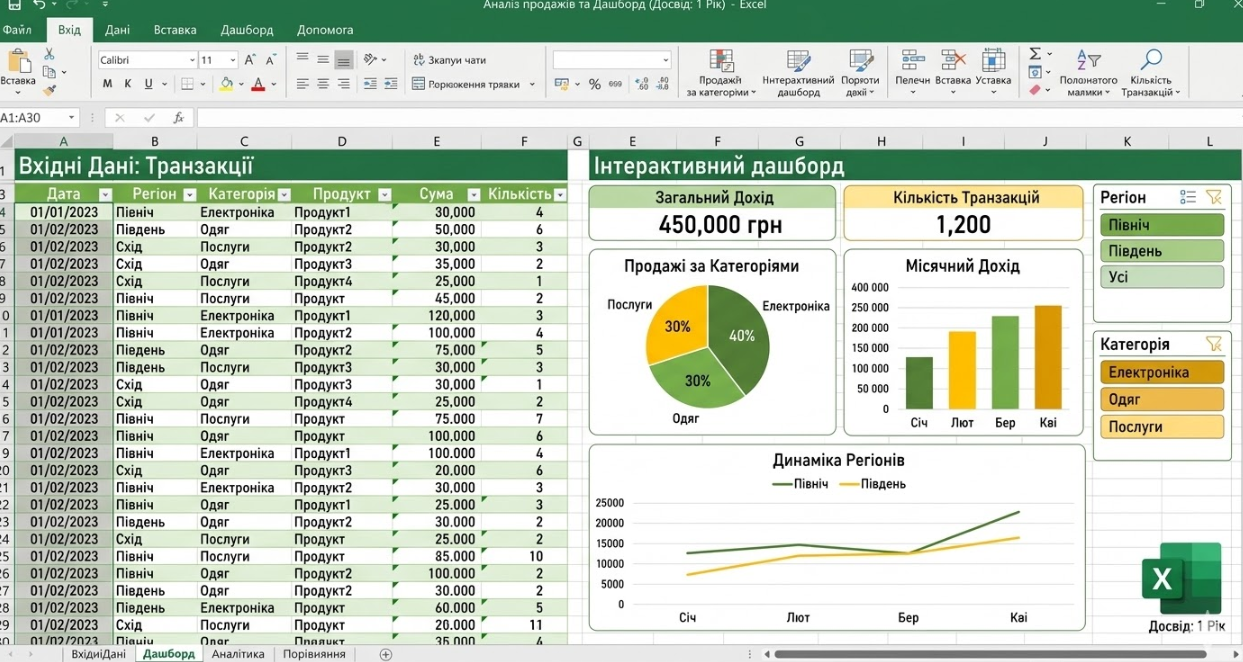1243x662 pixels.
Task: Open the Регіон column filter dropdown
Action: point(190,194)
